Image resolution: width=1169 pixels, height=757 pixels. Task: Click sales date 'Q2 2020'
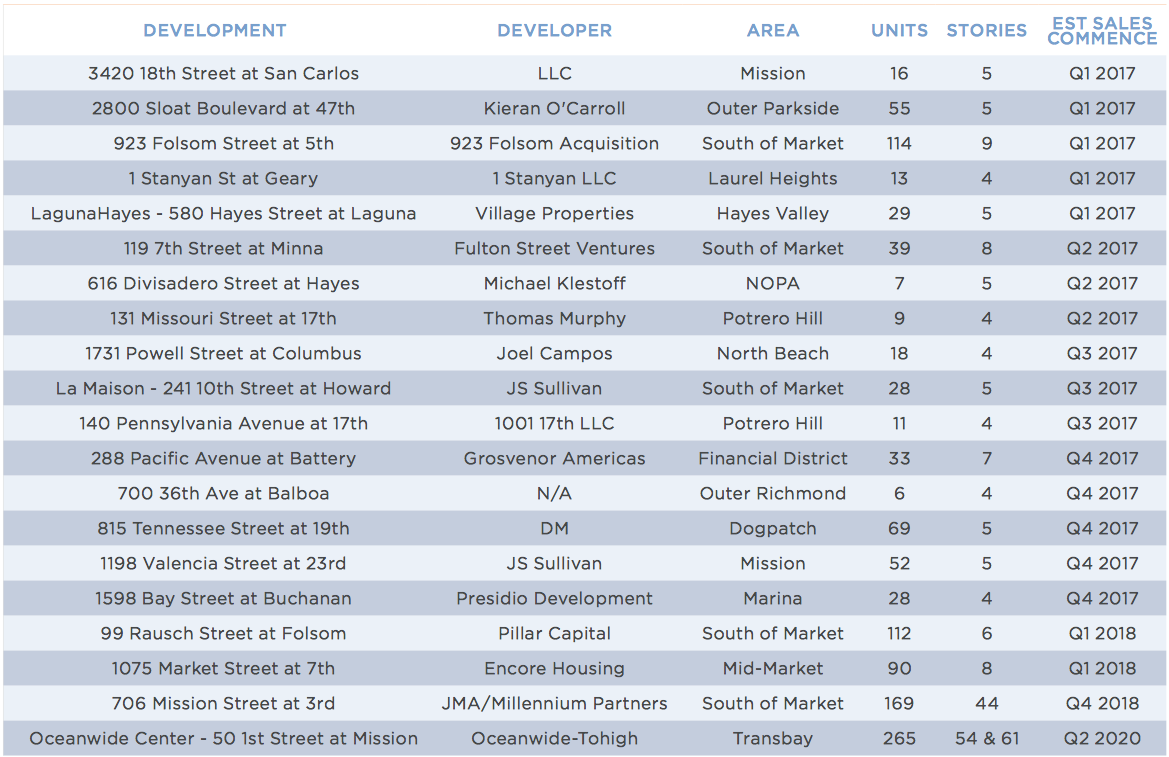[1102, 739]
